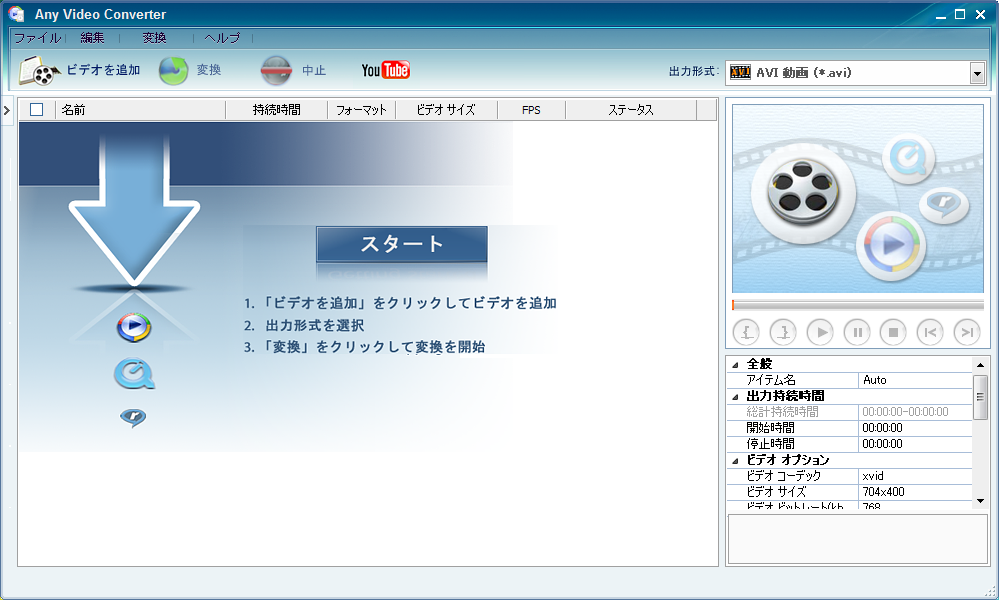Image resolution: width=999 pixels, height=600 pixels.
Task: Open the 編集 menu
Action: 92,38
